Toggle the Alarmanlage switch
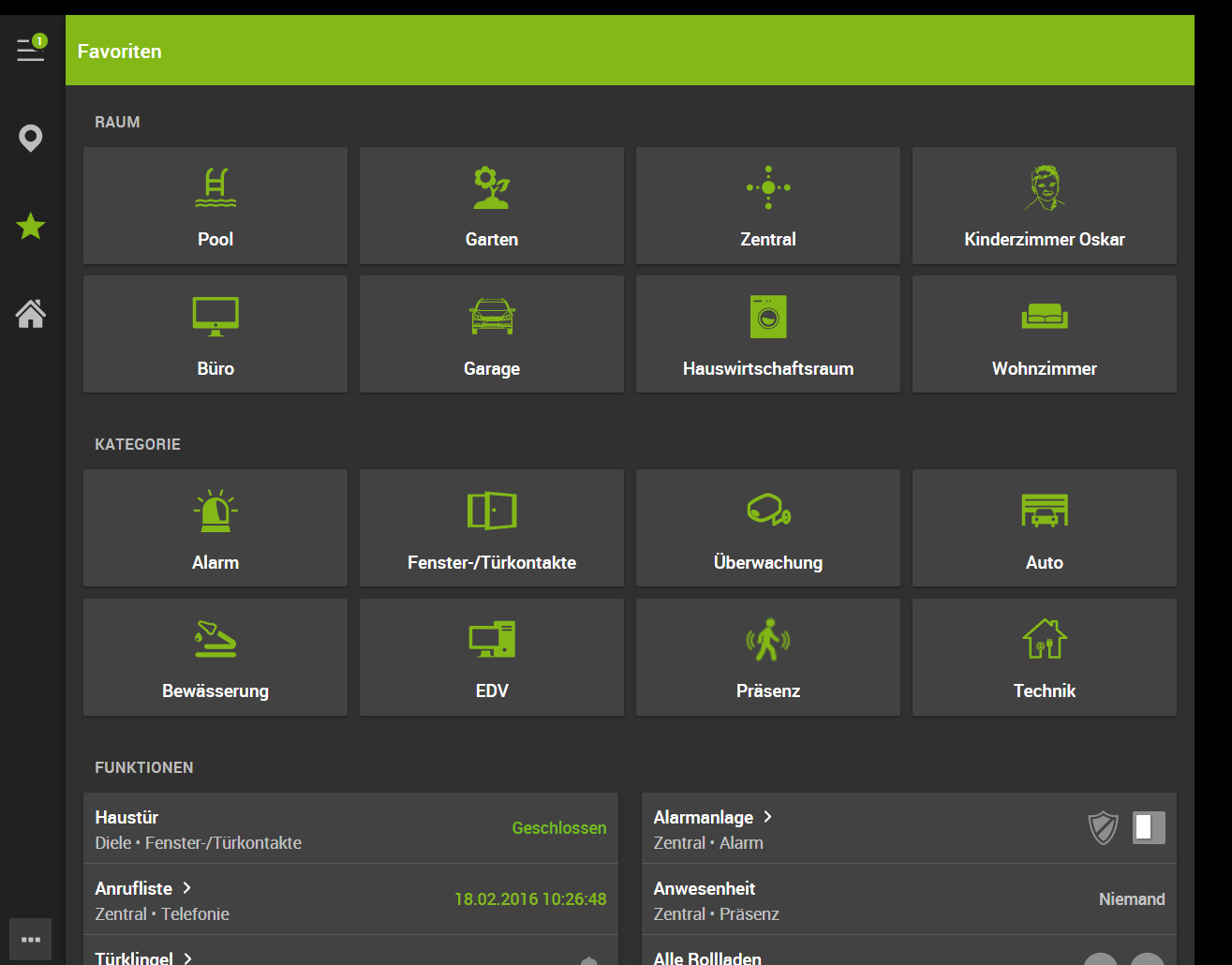The height and width of the screenshot is (965, 1232). 1149,827
